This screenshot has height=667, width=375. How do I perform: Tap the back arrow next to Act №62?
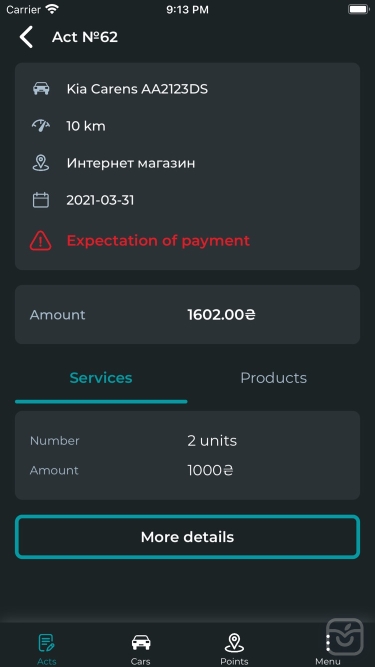click(x=26, y=37)
